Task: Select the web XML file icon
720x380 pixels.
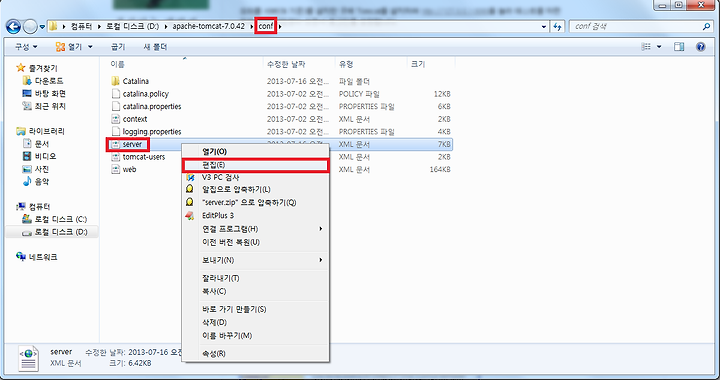Action: [116, 169]
